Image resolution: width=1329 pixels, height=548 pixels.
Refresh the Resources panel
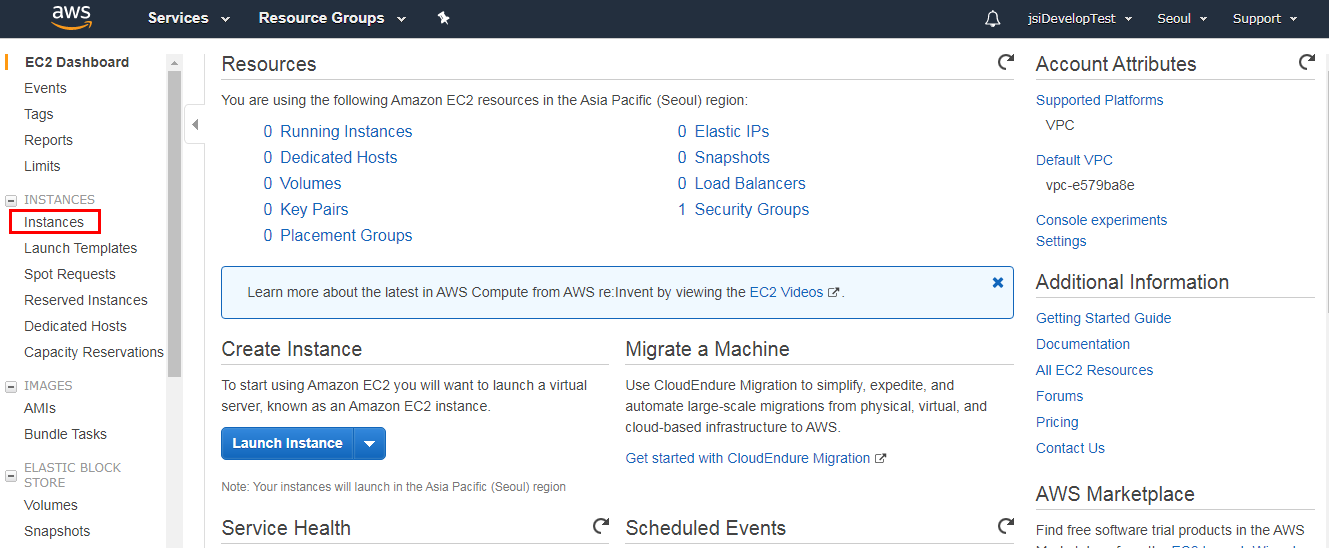click(1005, 63)
